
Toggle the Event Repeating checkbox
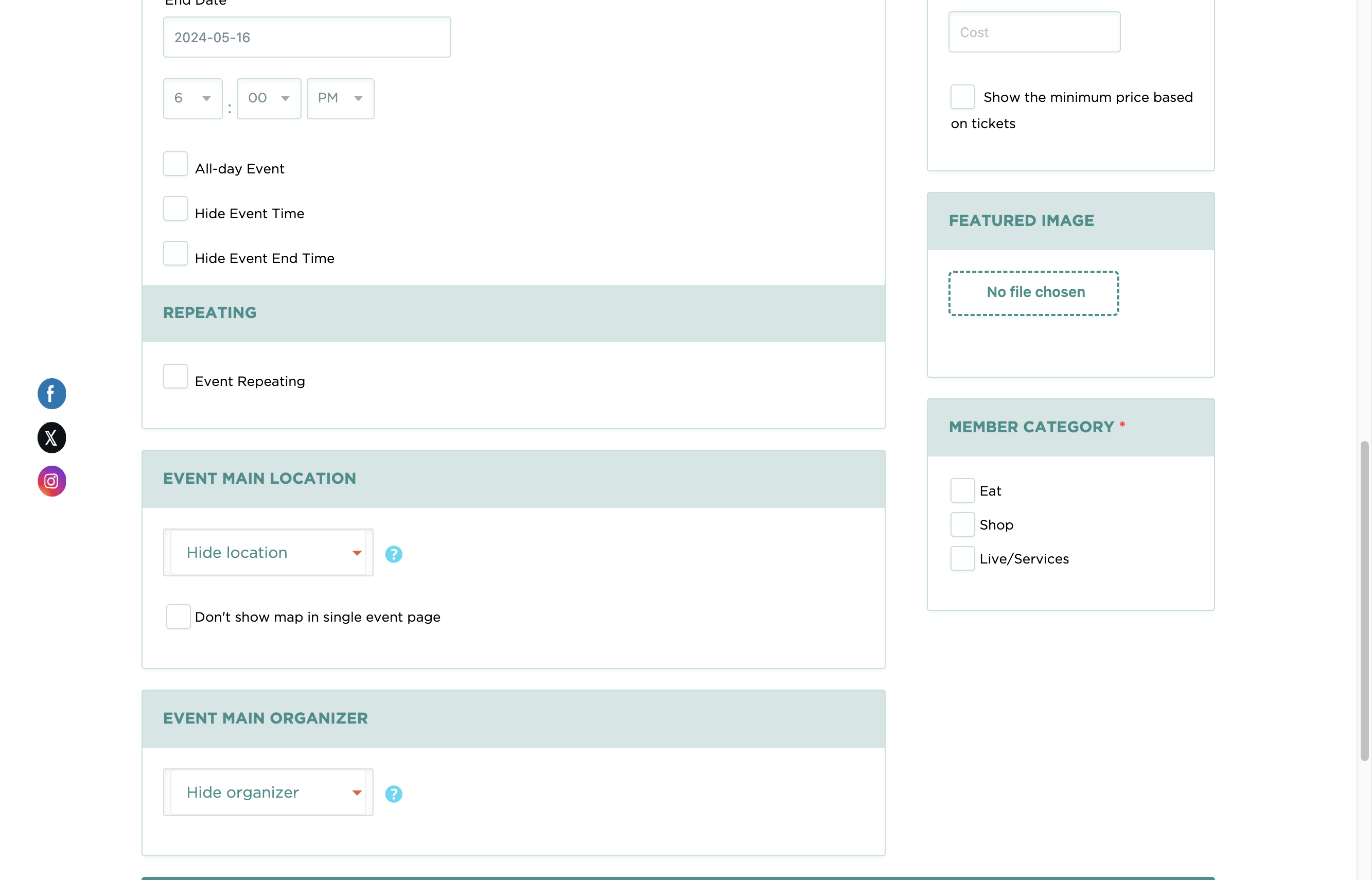[175, 377]
